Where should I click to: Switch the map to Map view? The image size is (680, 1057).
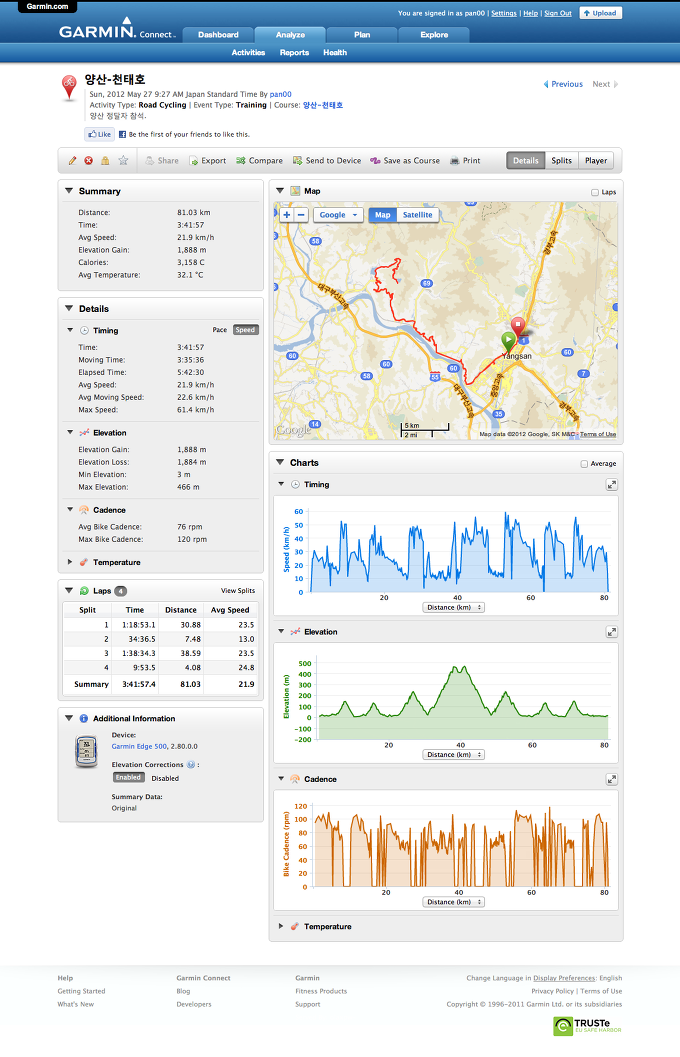coord(383,215)
